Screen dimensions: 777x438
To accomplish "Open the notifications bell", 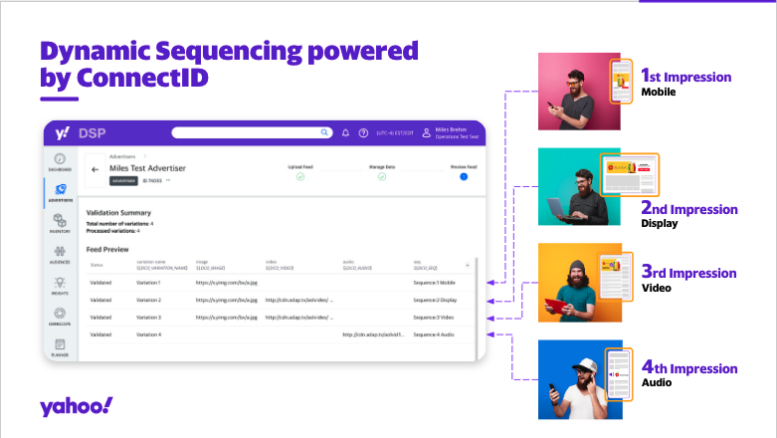I will click(x=345, y=133).
